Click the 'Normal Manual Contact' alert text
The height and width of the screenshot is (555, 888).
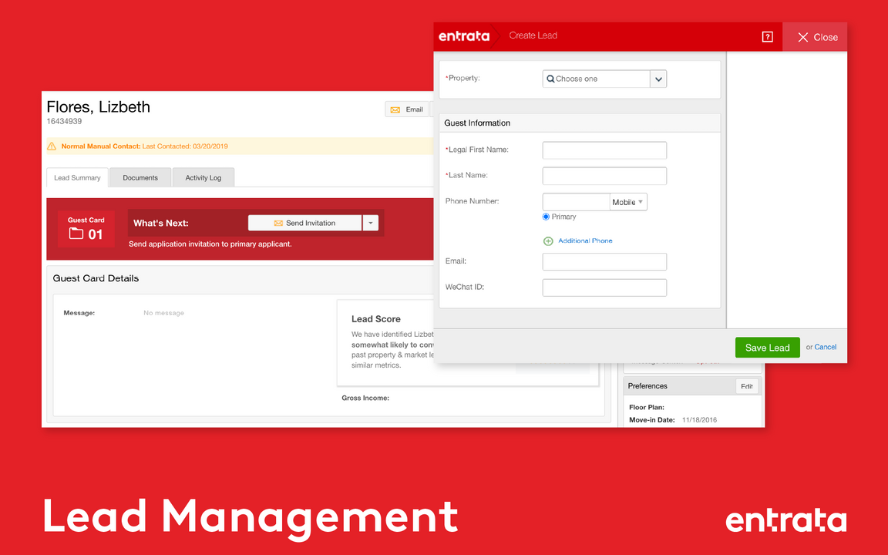click(101, 146)
